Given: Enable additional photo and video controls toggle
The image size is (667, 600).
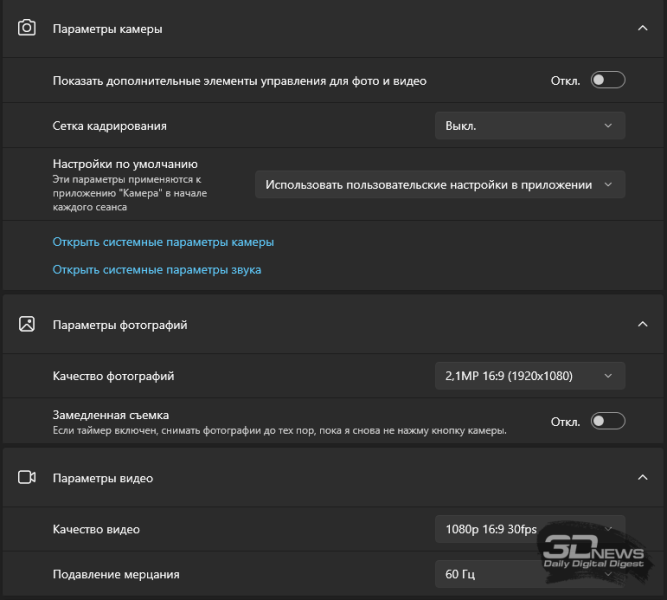Looking at the screenshot, I should click(607, 80).
